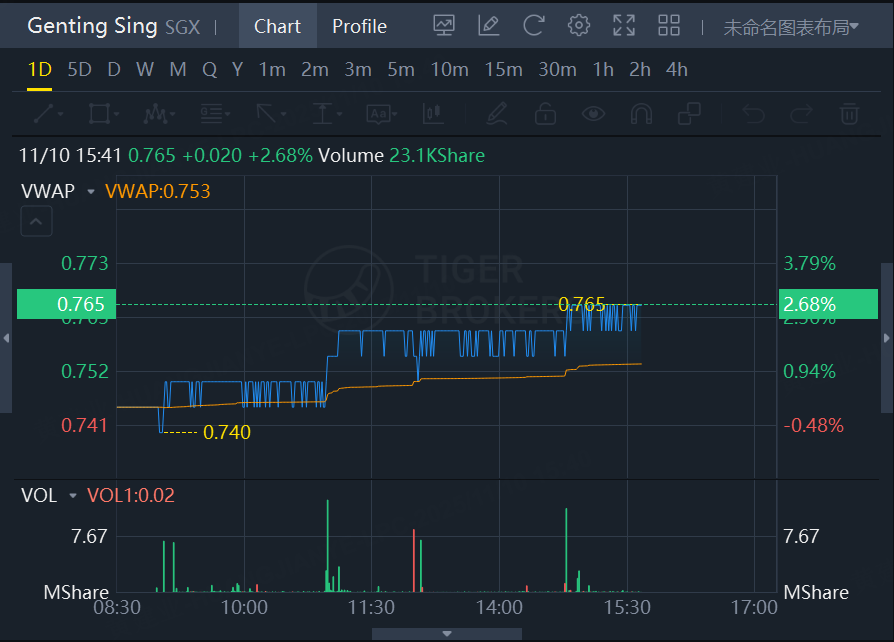Open the chart layout name dropdown
Viewport: 894px width, 642px height.
(790, 27)
